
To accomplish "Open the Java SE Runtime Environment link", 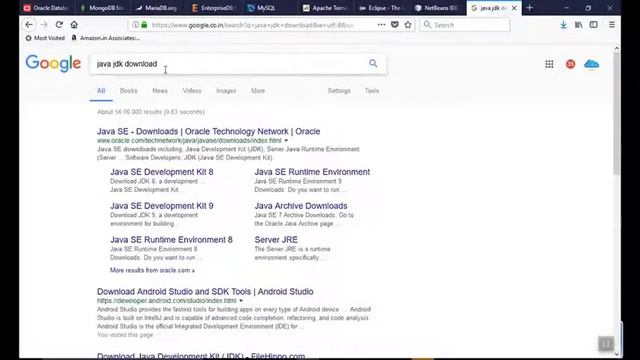I will pos(312,172).
